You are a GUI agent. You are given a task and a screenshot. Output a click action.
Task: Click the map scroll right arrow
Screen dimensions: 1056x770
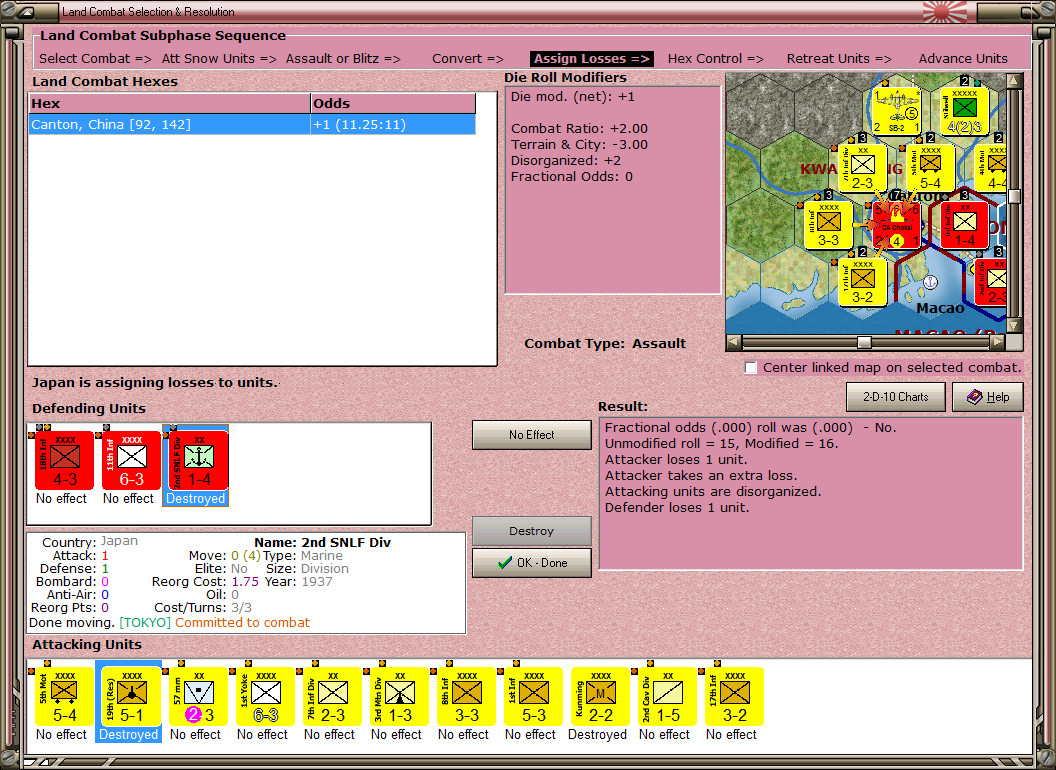[997, 342]
